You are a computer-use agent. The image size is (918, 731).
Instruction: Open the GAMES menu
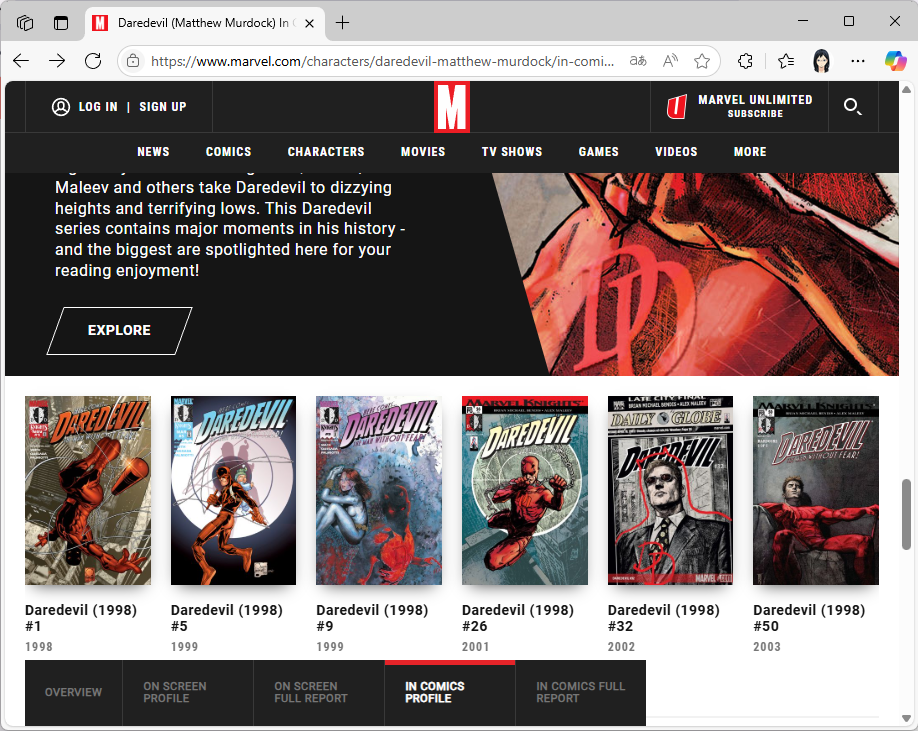(599, 152)
